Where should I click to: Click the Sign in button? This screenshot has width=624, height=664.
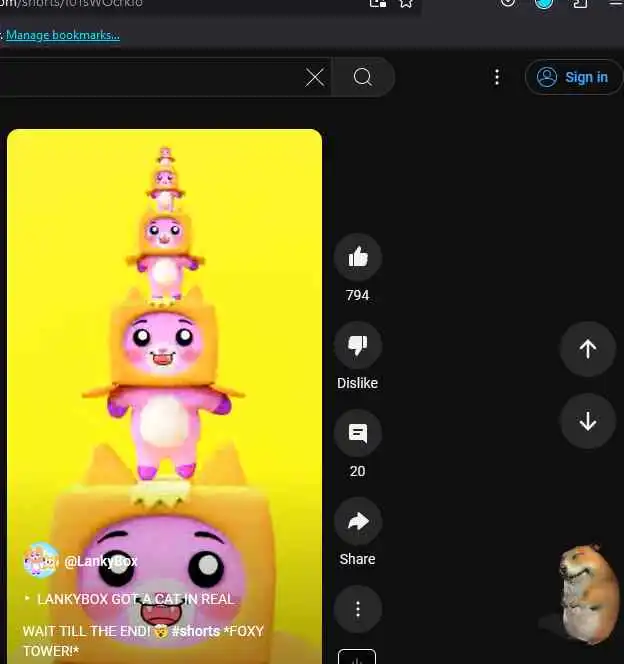tap(573, 77)
